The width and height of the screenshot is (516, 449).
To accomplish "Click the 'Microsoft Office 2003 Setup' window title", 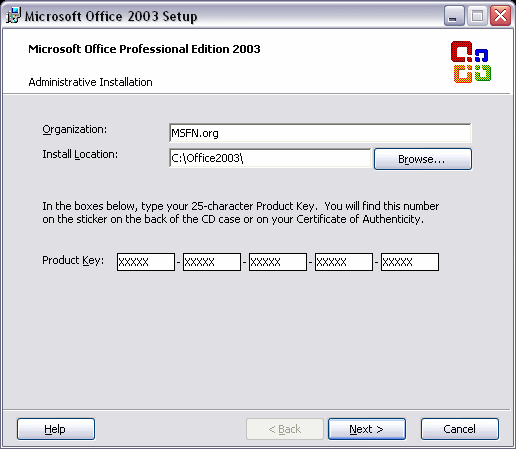I will click(111, 16).
